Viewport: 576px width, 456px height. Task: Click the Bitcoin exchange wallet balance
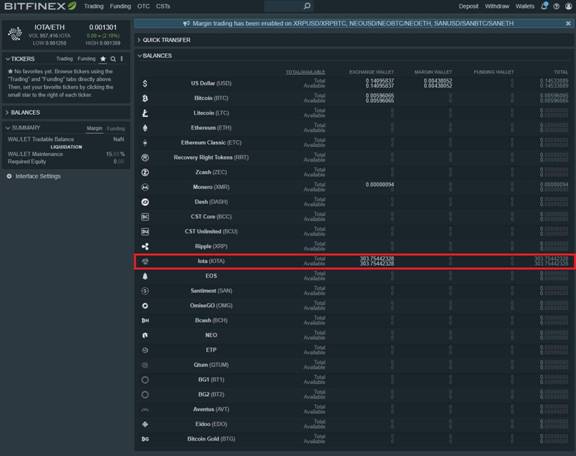[379, 98]
